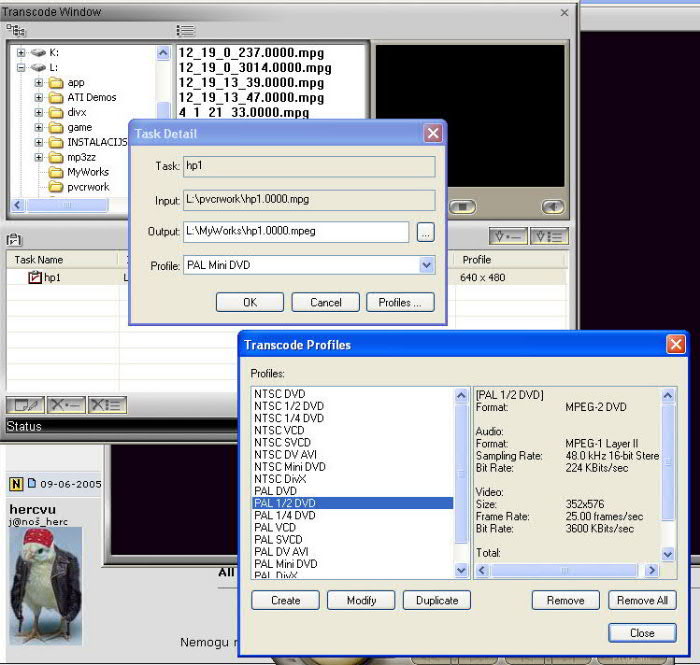This screenshot has width=700, height=665.
Task: Click the remove all tasks icon button
Action: pyautogui.click(x=106, y=405)
